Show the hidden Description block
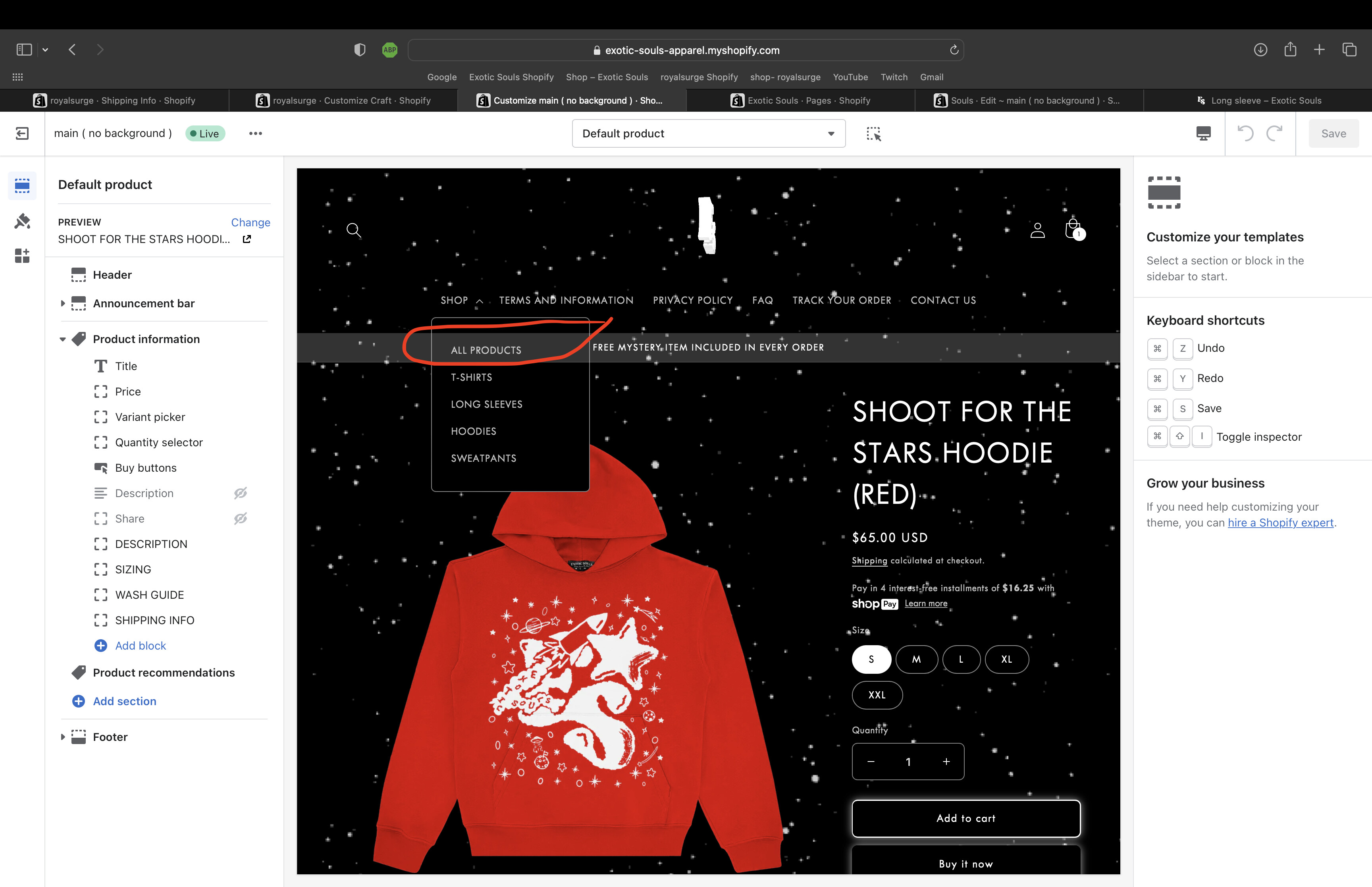Viewport: 1372px width, 887px height. (x=241, y=493)
